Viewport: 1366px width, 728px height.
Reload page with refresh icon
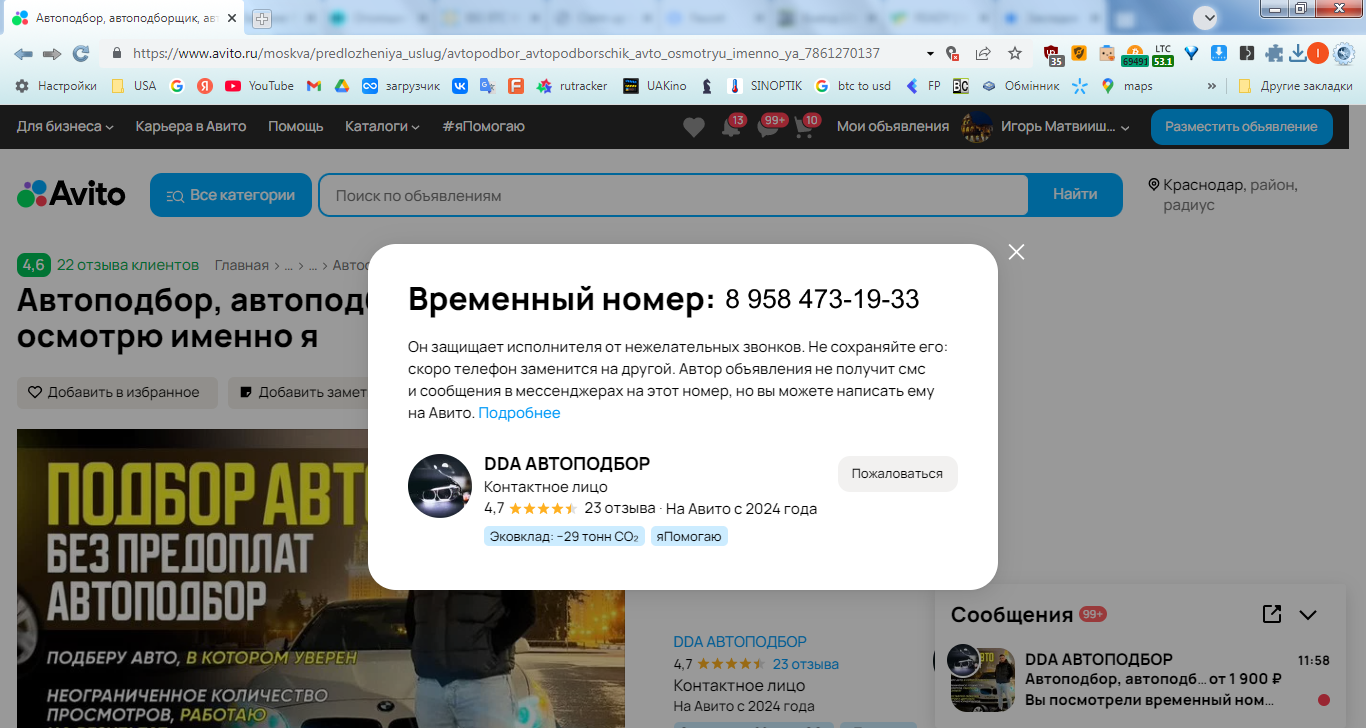pos(81,53)
